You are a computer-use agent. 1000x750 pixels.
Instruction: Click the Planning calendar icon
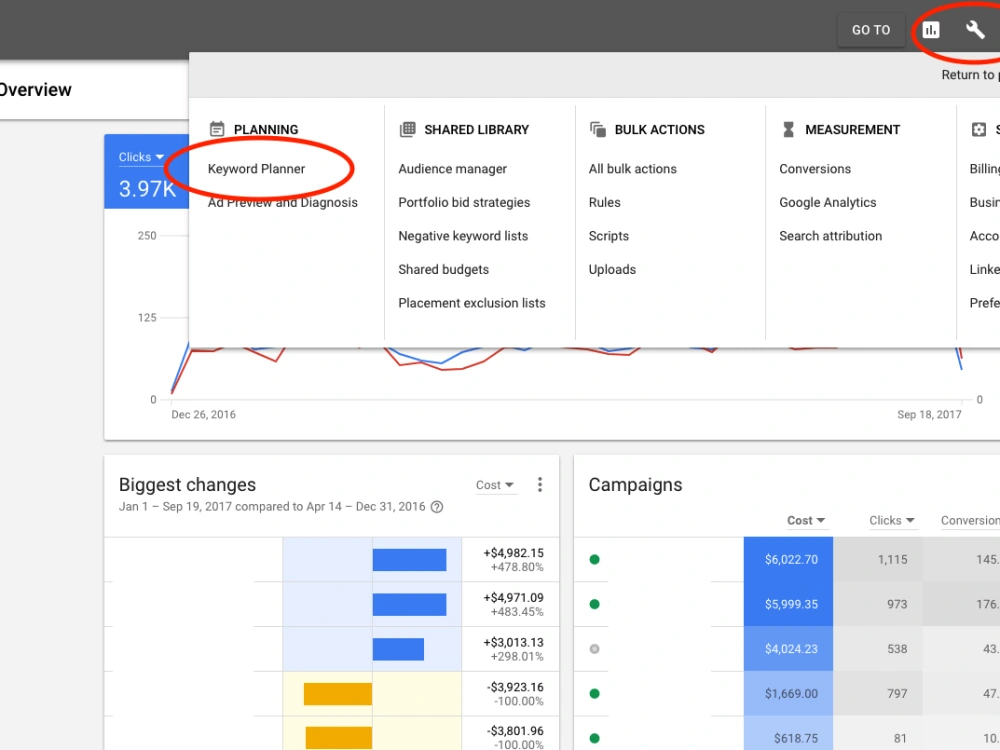tap(217, 129)
